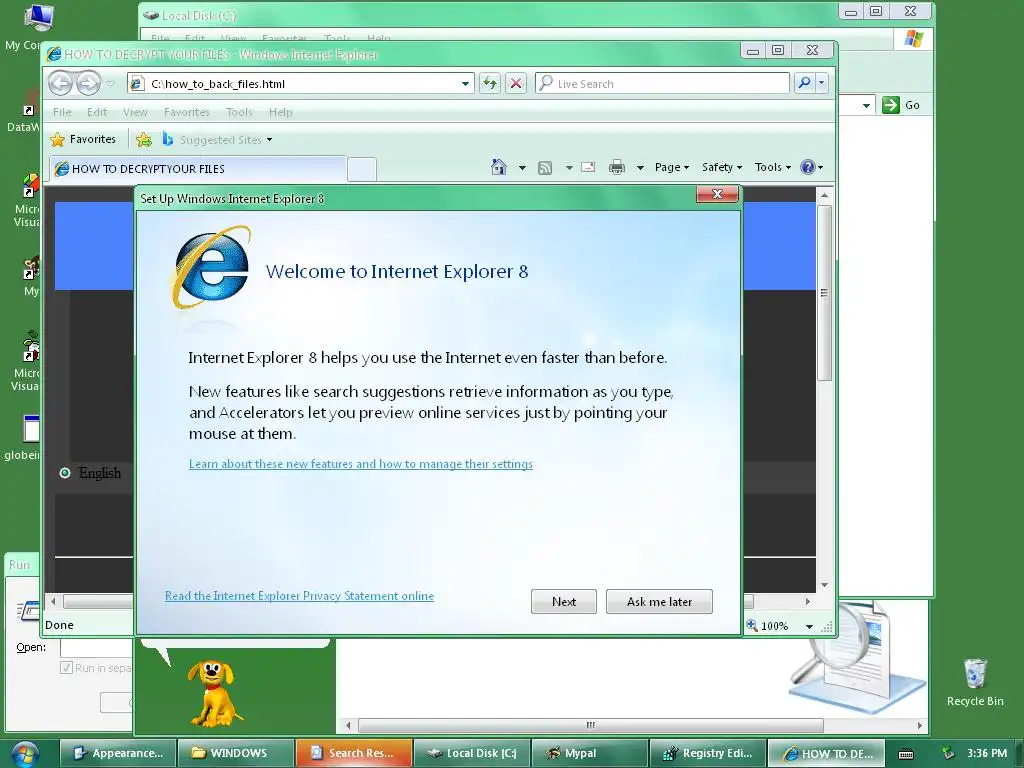Image resolution: width=1024 pixels, height=768 pixels.
Task: Toggle Run in separate memory checkbox
Action: click(66, 667)
